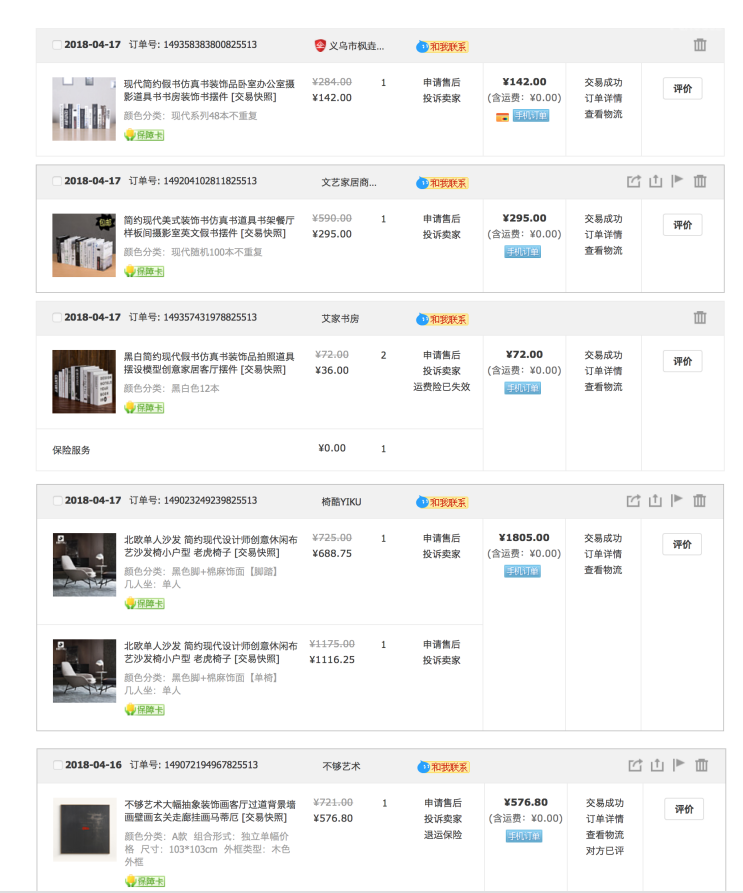Click 和我联系 chat icon for 不够艺术 shop
Screen dimensions: 743x893
[442, 766]
